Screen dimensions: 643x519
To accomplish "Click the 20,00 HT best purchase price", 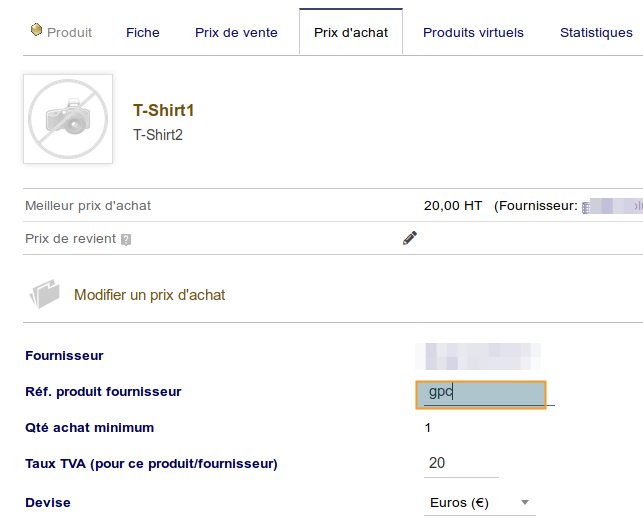I will [452, 206].
